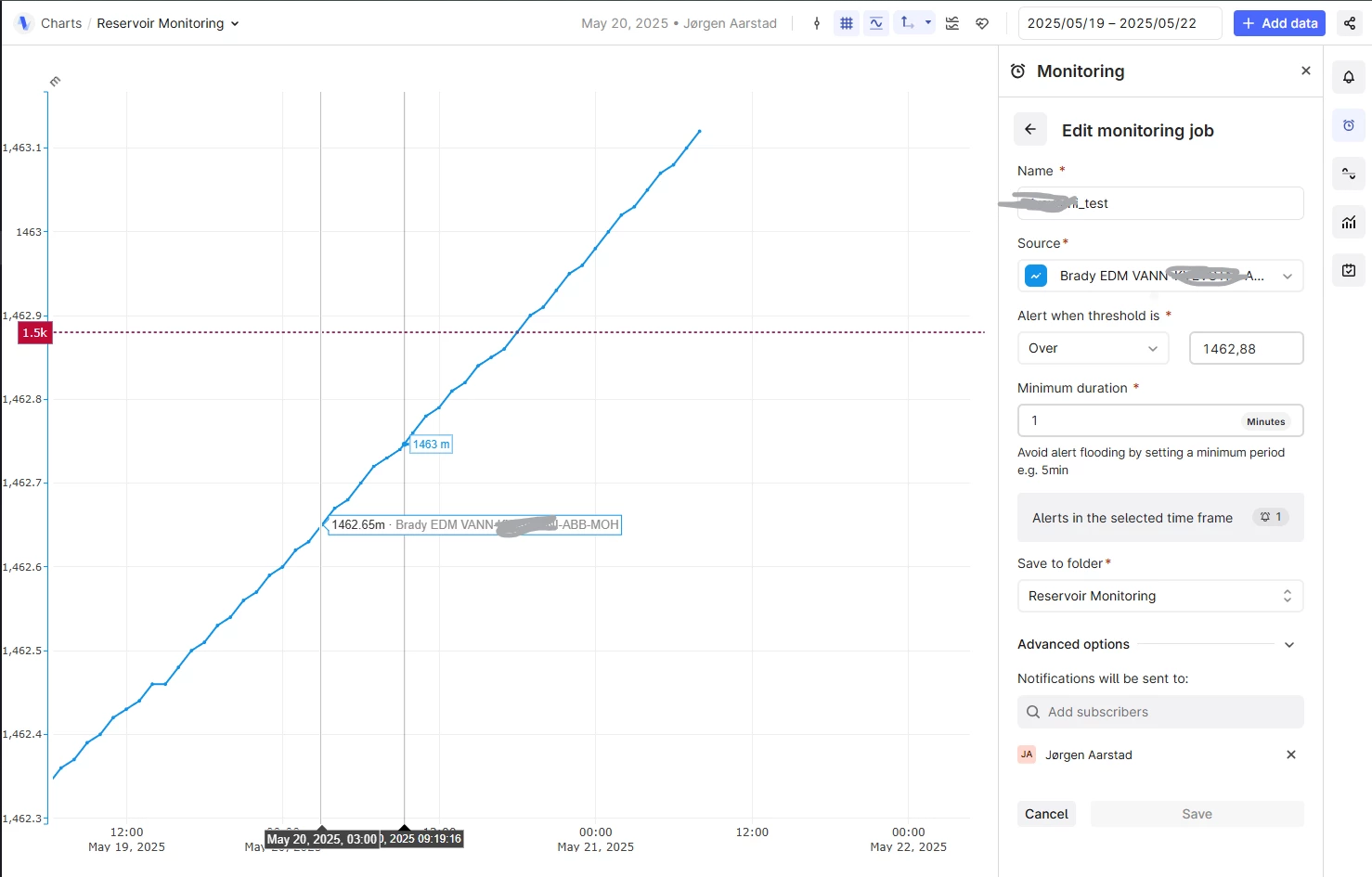Image resolution: width=1372 pixels, height=877 pixels.
Task: Click the Cancel button
Action: pyautogui.click(x=1046, y=814)
